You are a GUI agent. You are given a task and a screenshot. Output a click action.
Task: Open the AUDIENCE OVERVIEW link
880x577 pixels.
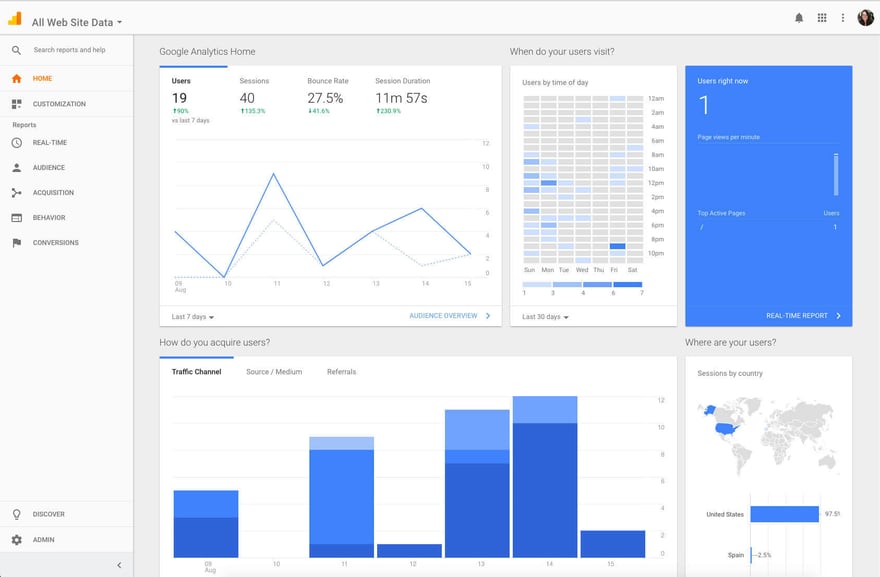point(443,315)
